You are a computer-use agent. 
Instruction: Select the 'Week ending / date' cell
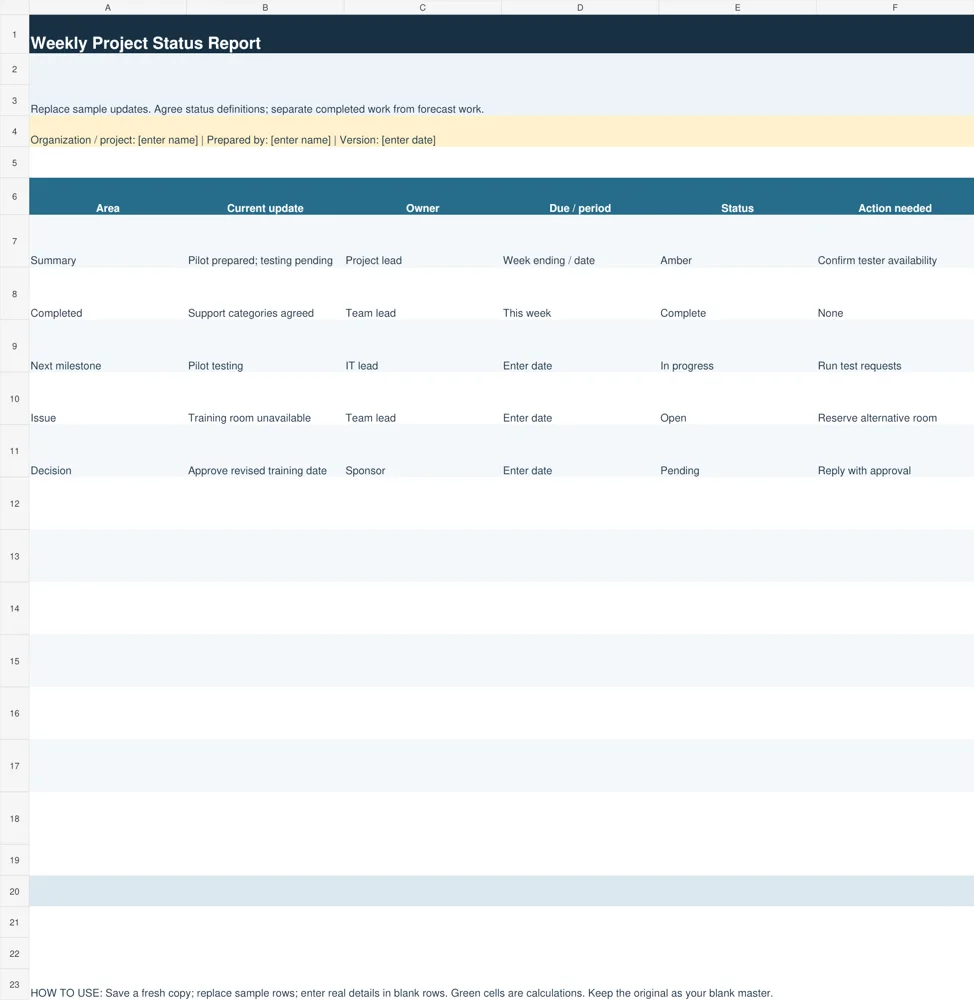coord(580,241)
